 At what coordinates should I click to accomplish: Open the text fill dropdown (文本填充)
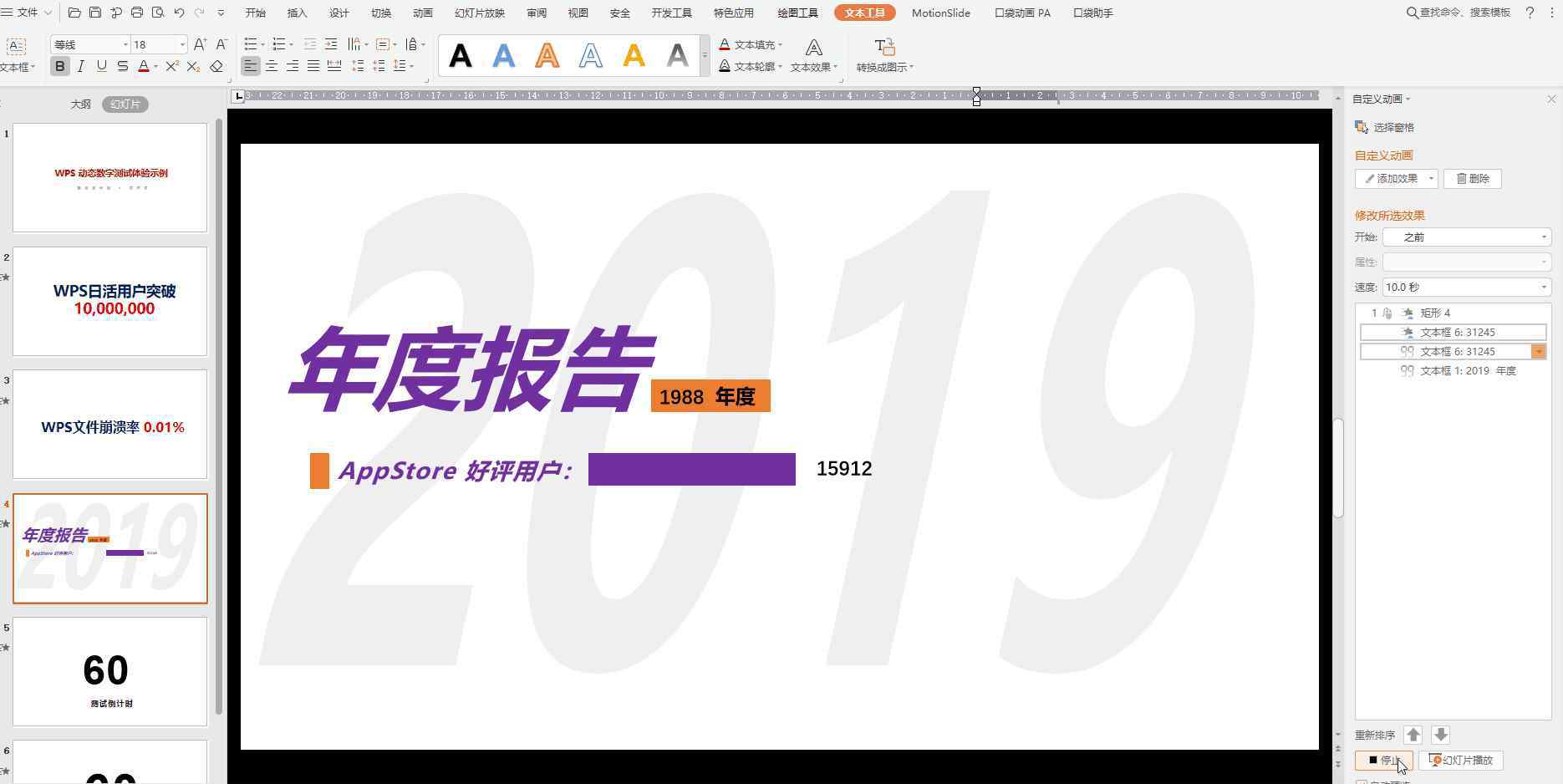pyautogui.click(x=751, y=44)
